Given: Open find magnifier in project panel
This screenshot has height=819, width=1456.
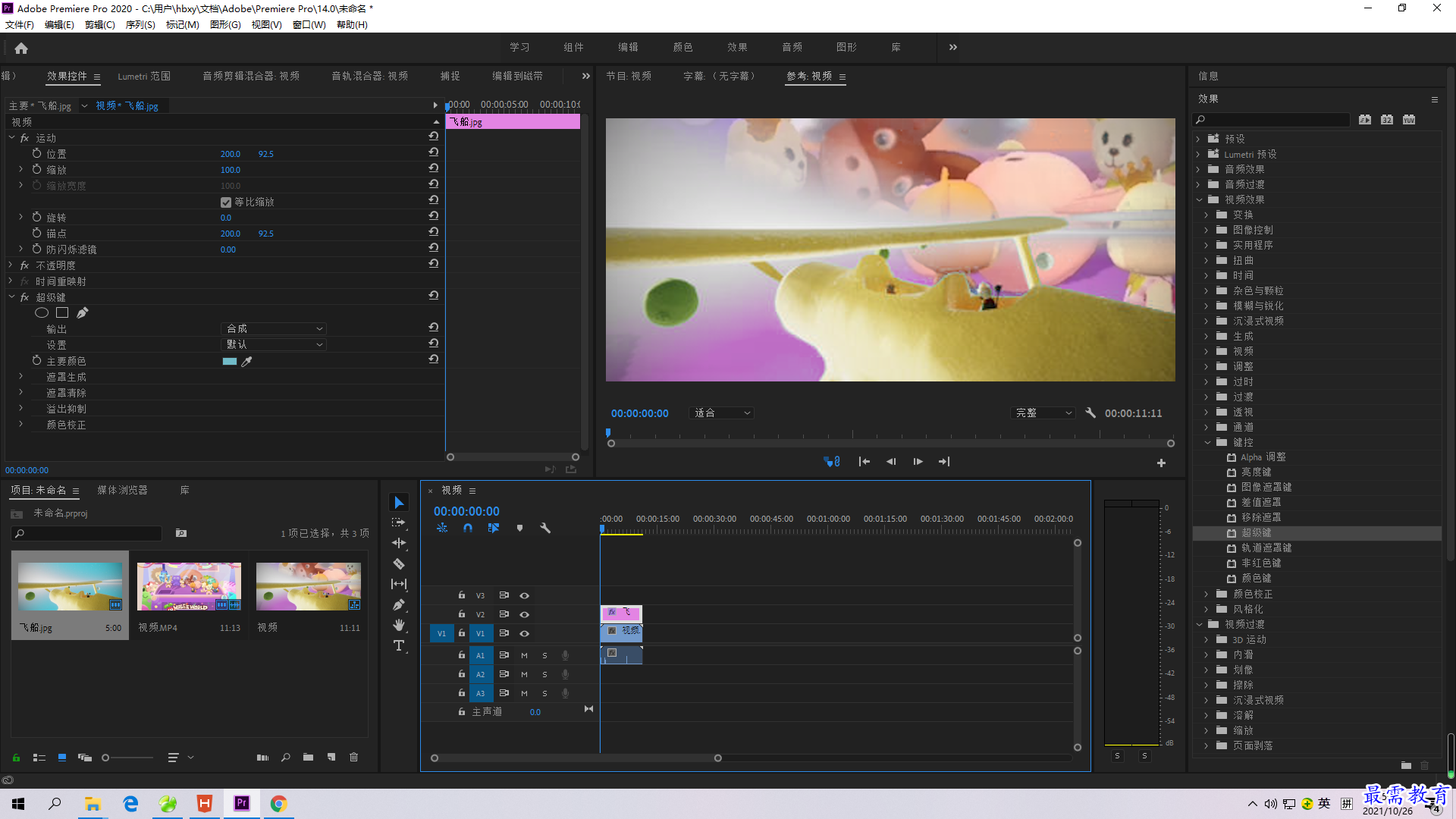Looking at the screenshot, I should tap(285, 757).
